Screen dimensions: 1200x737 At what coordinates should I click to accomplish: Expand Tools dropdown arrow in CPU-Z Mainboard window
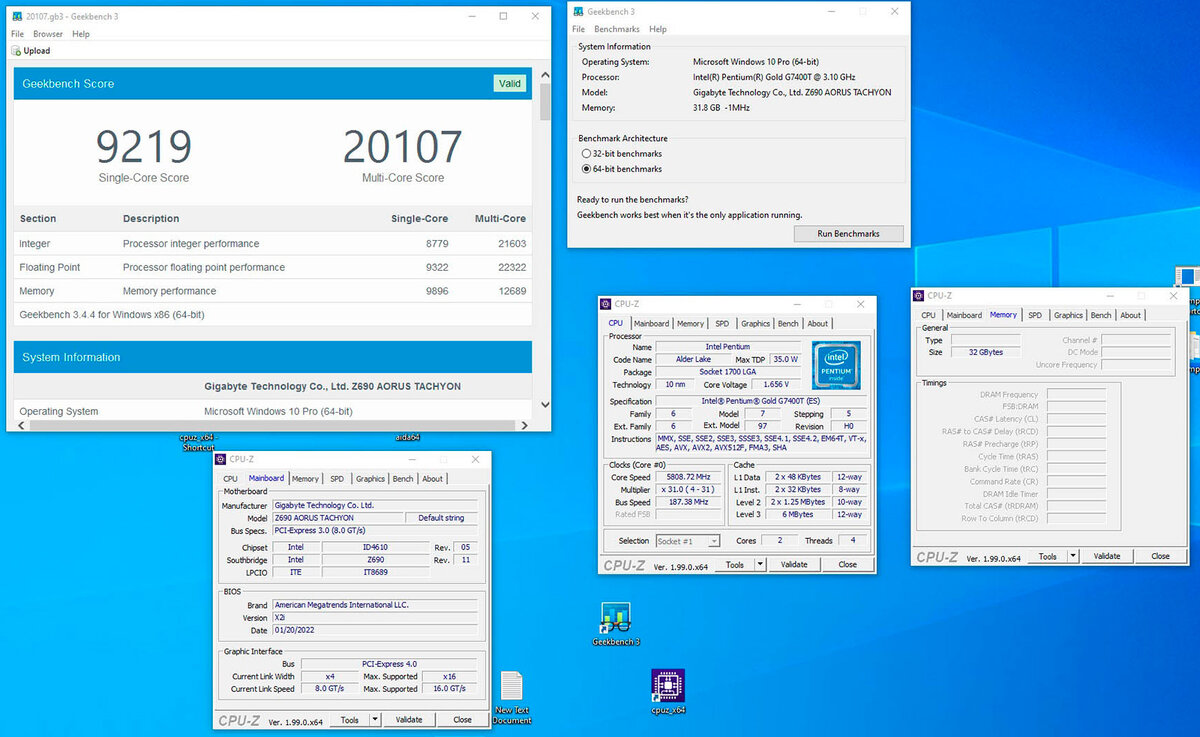click(x=375, y=719)
